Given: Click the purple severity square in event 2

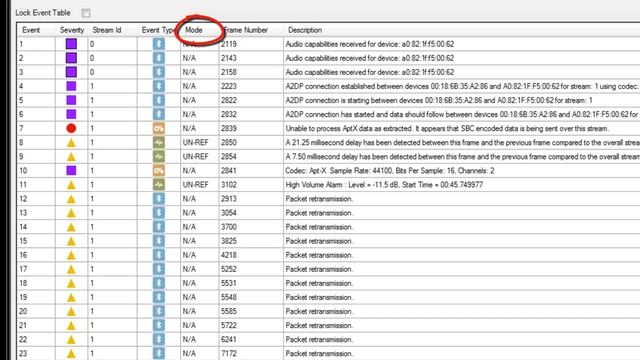Looking at the screenshot, I should (71, 58).
